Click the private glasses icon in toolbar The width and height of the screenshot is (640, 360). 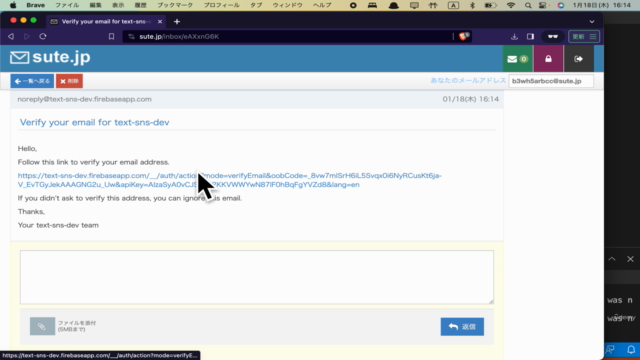[553, 37]
